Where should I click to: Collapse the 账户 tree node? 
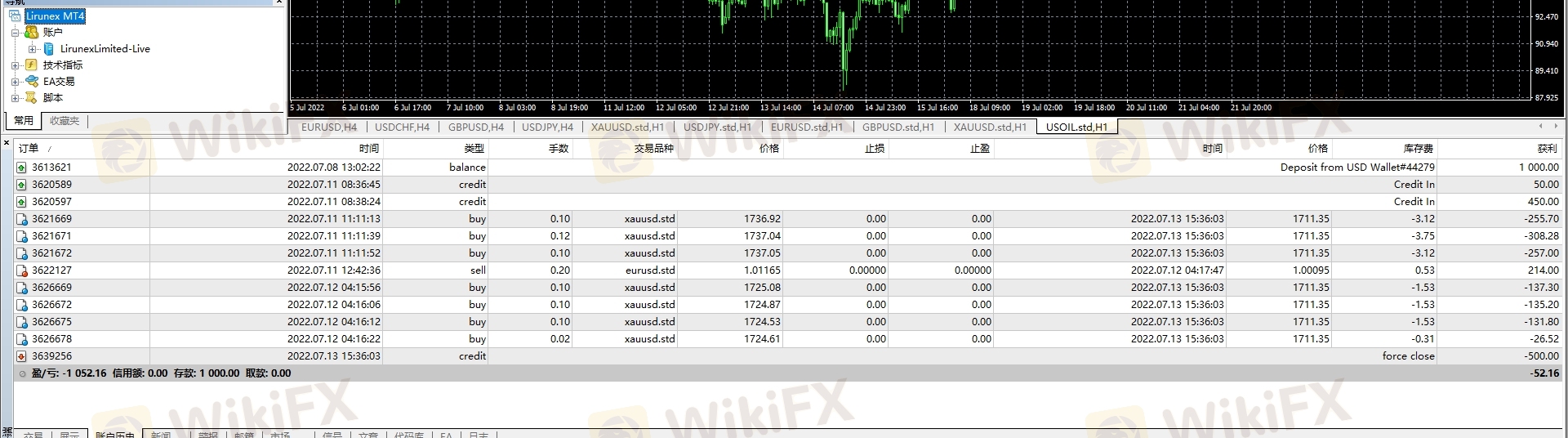(15, 33)
